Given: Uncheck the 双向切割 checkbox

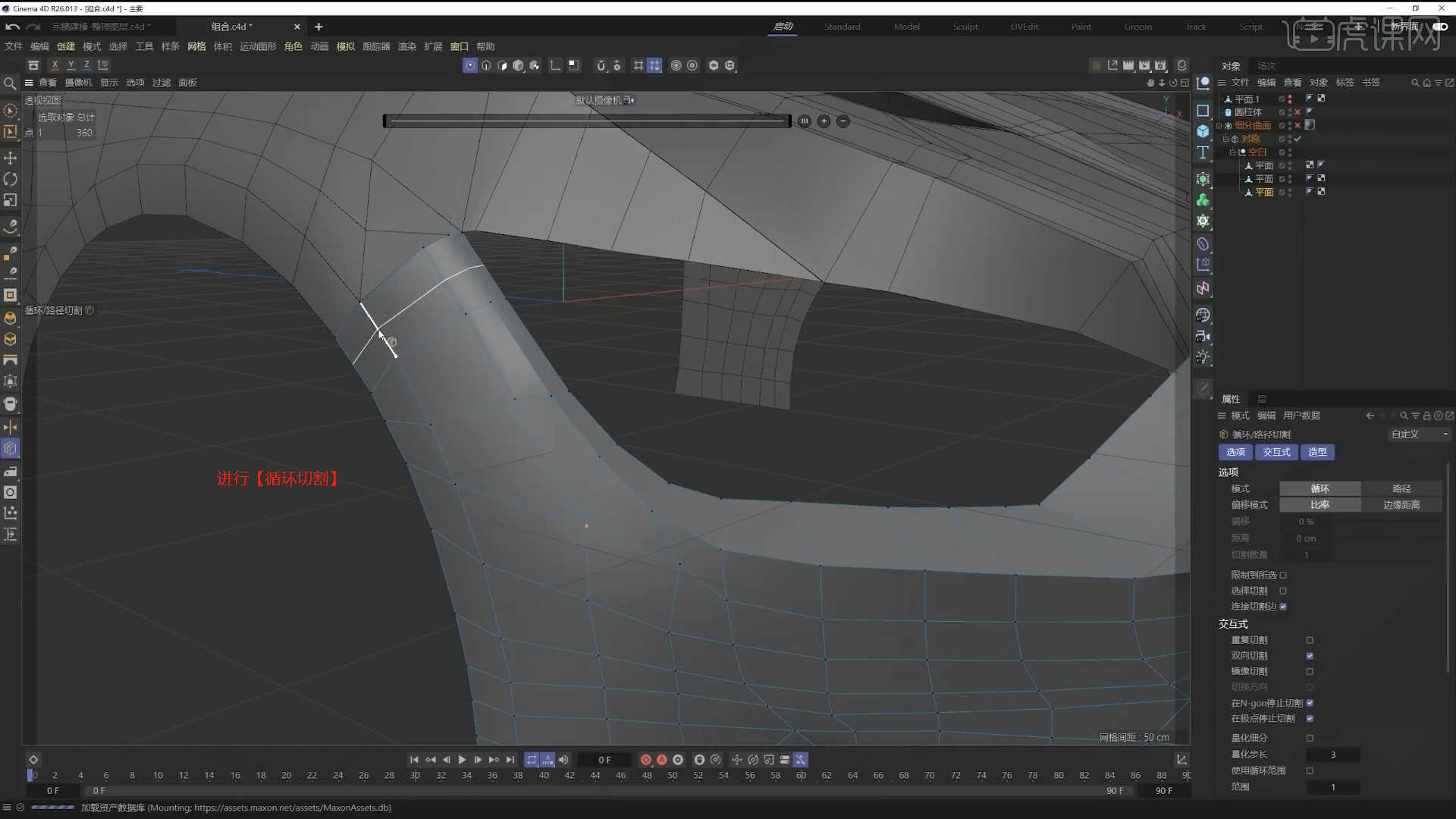Looking at the screenshot, I should 1310,656.
